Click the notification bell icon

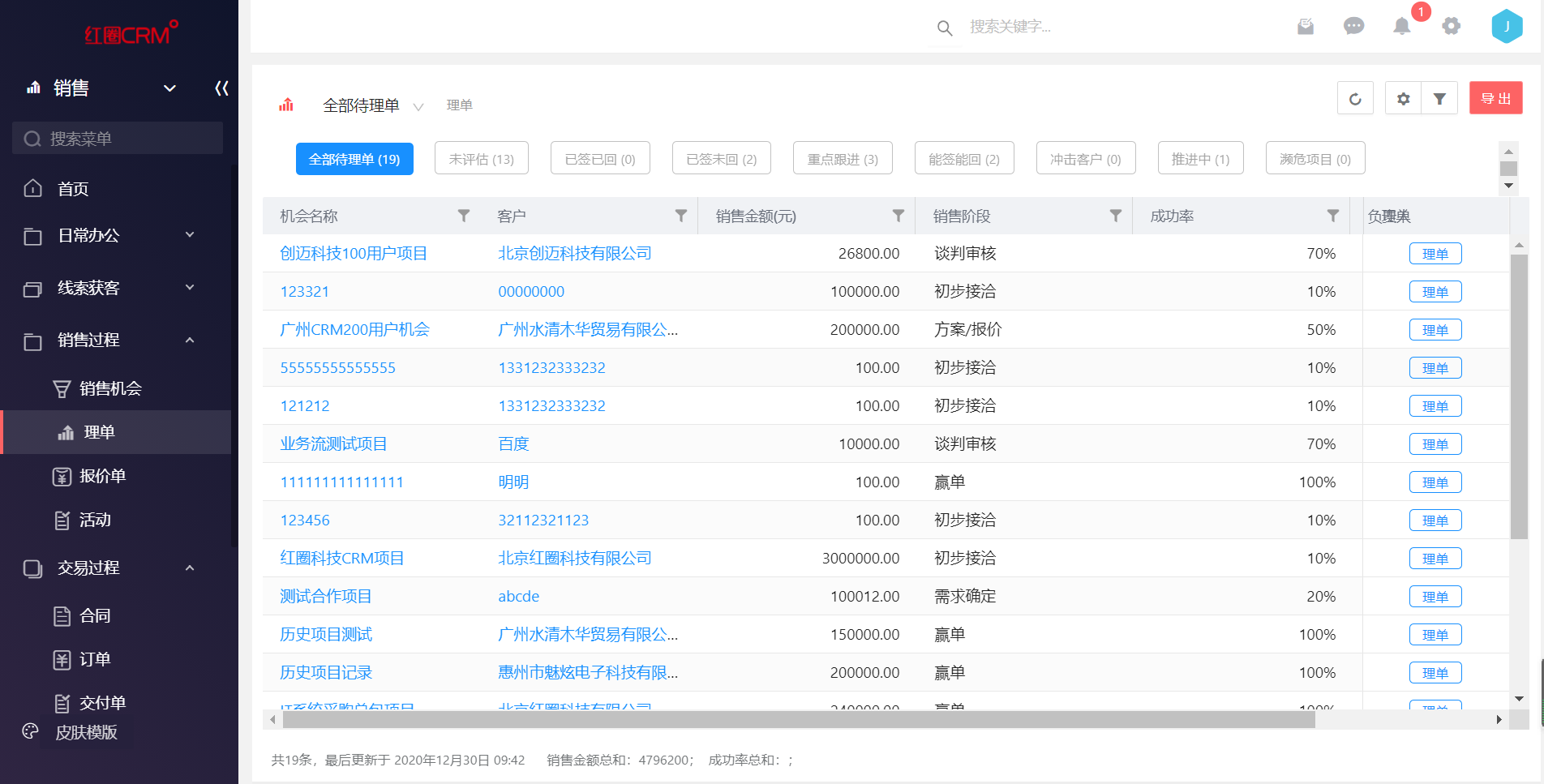(1401, 27)
